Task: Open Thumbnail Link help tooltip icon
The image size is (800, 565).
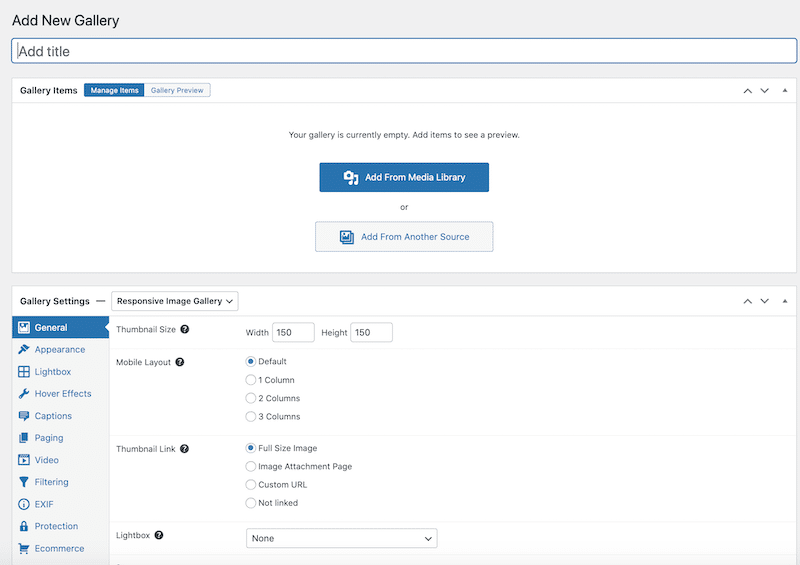Action: click(184, 449)
